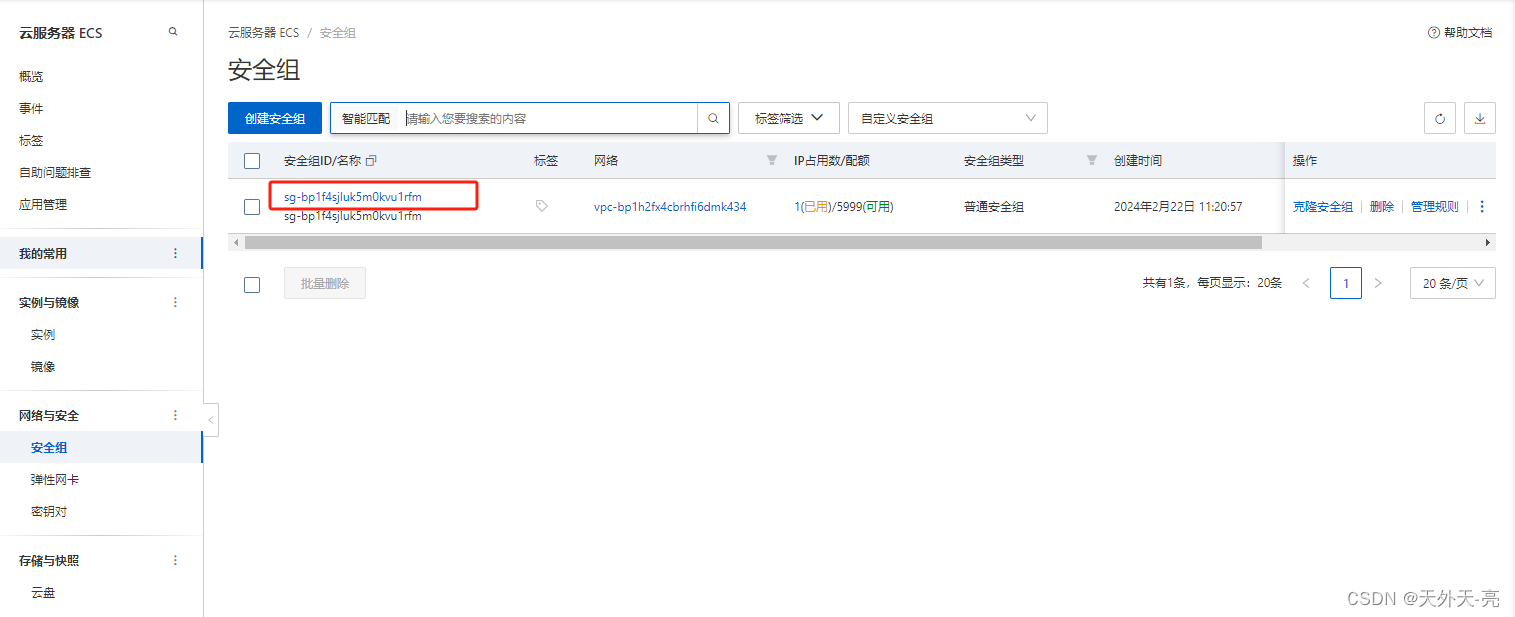Open the 自定义安全组 dropdown
The height and width of the screenshot is (617, 1515).
point(948,118)
